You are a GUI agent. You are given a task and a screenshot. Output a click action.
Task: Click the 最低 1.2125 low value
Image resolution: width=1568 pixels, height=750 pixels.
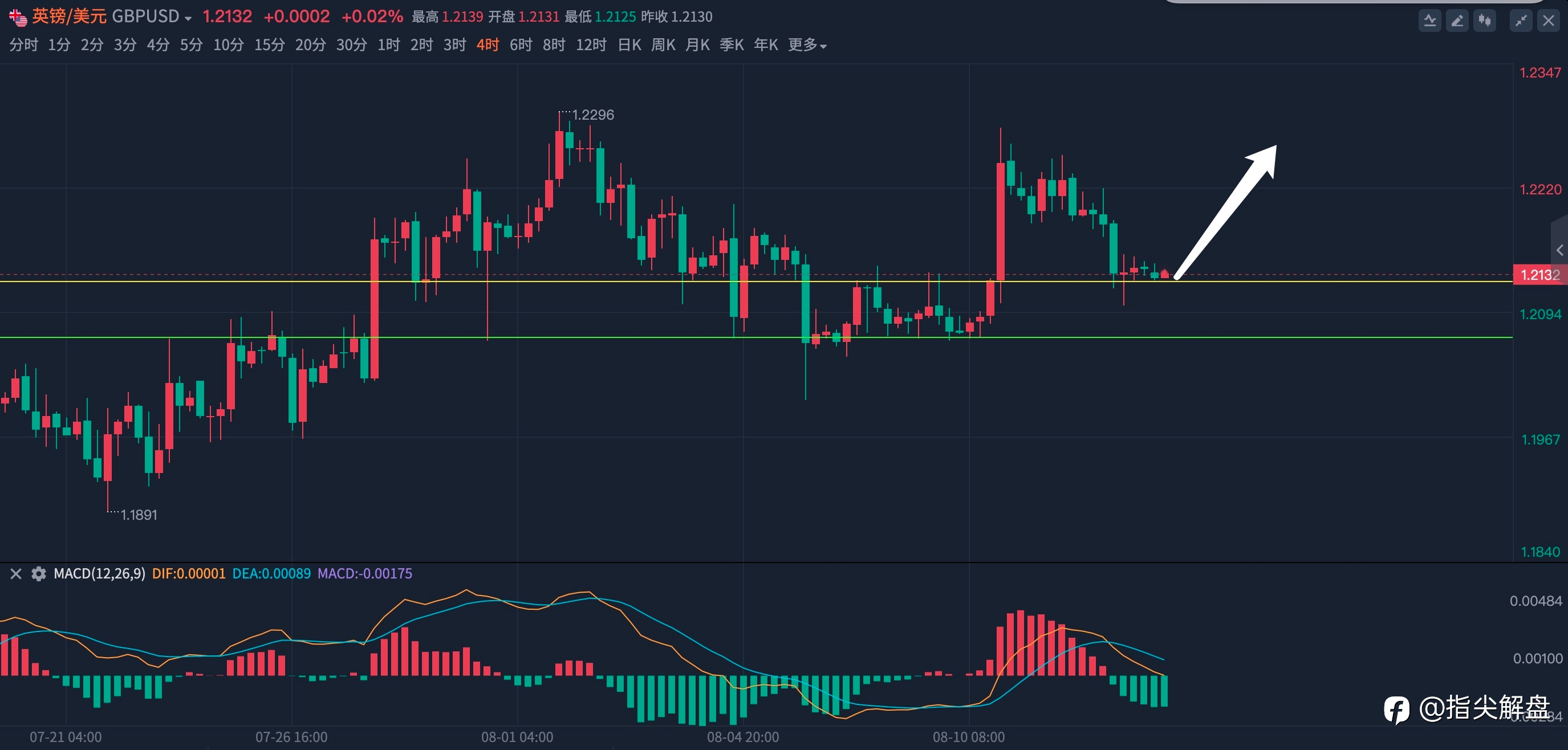pos(600,17)
